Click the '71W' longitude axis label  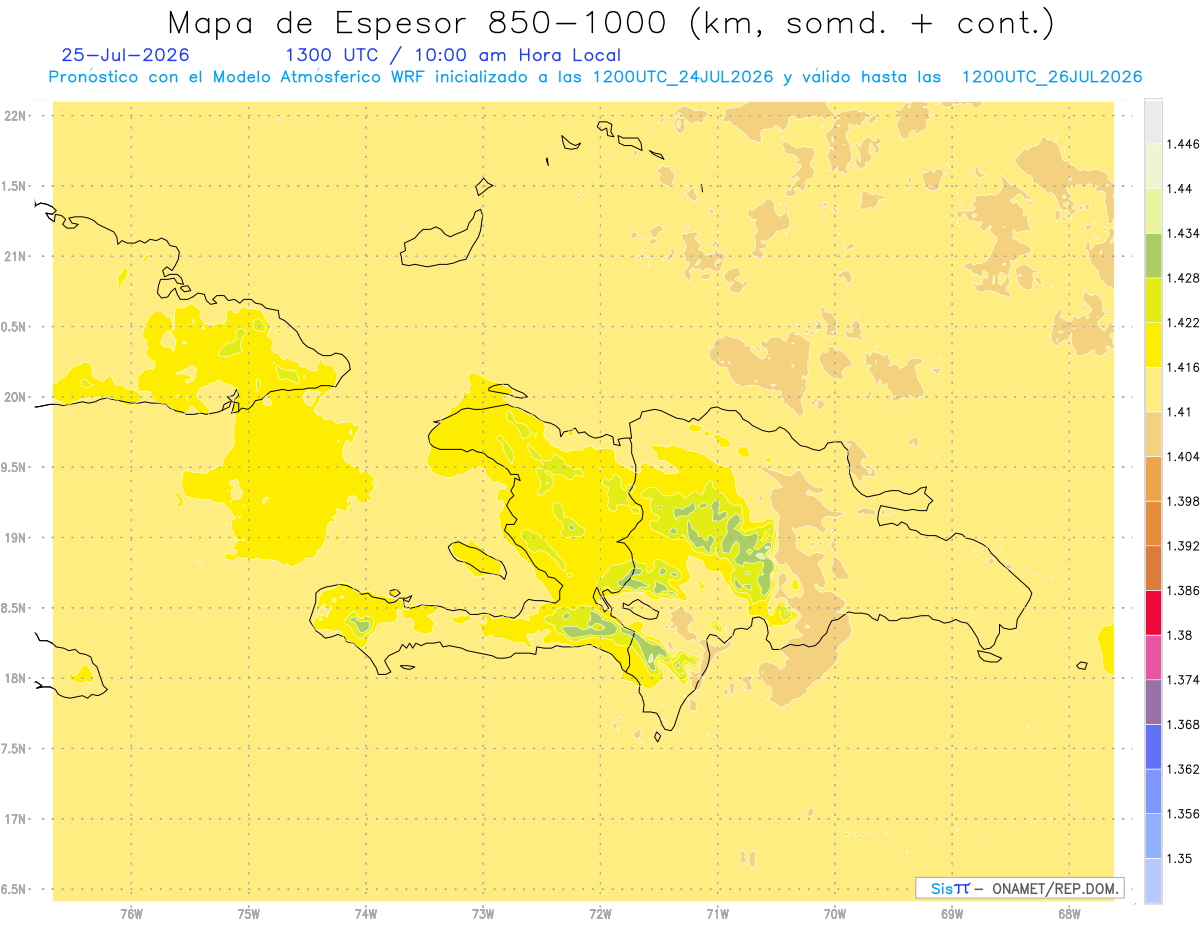coord(717,914)
